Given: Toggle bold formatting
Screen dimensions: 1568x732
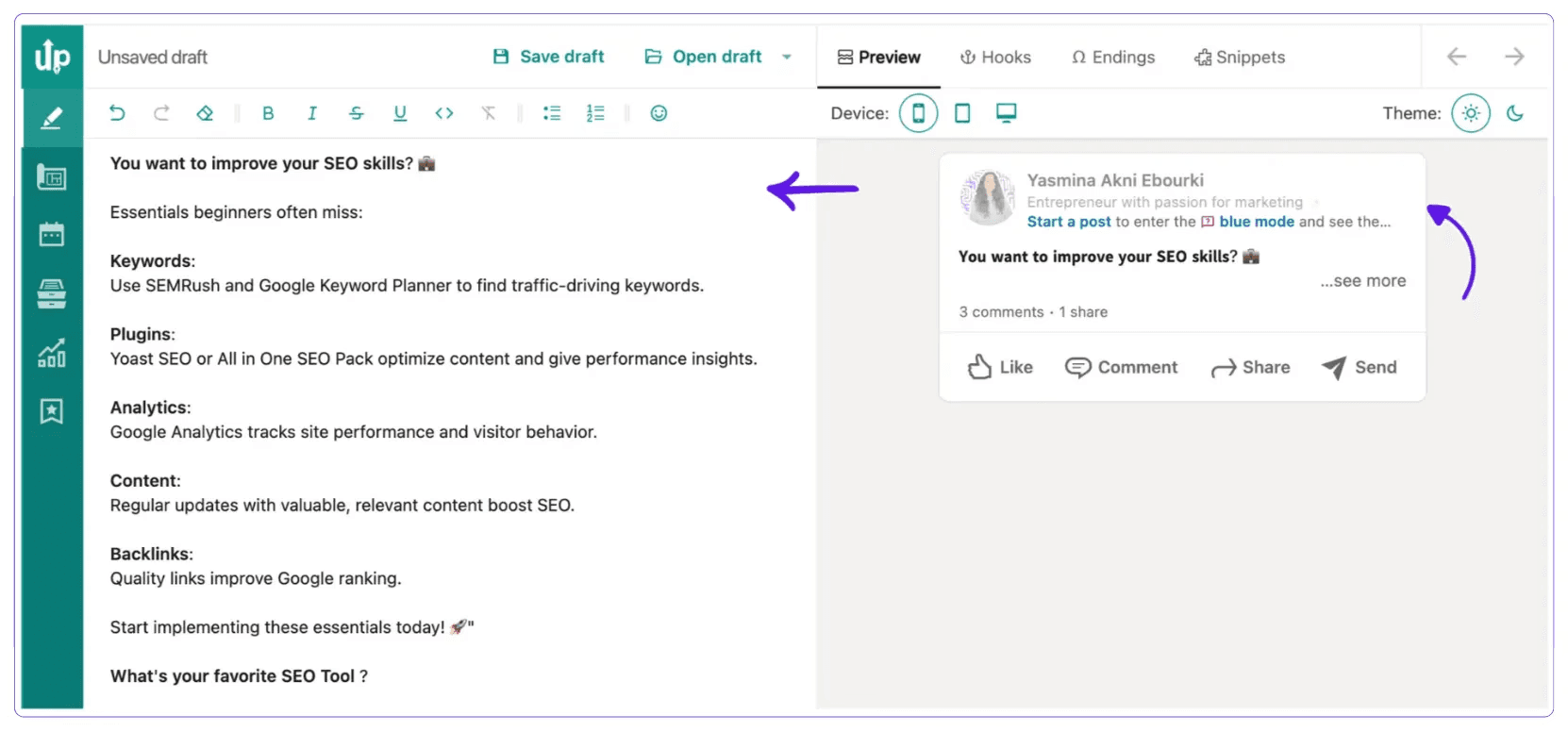Looking at the screenshot, I should click(x=268, y=113).
